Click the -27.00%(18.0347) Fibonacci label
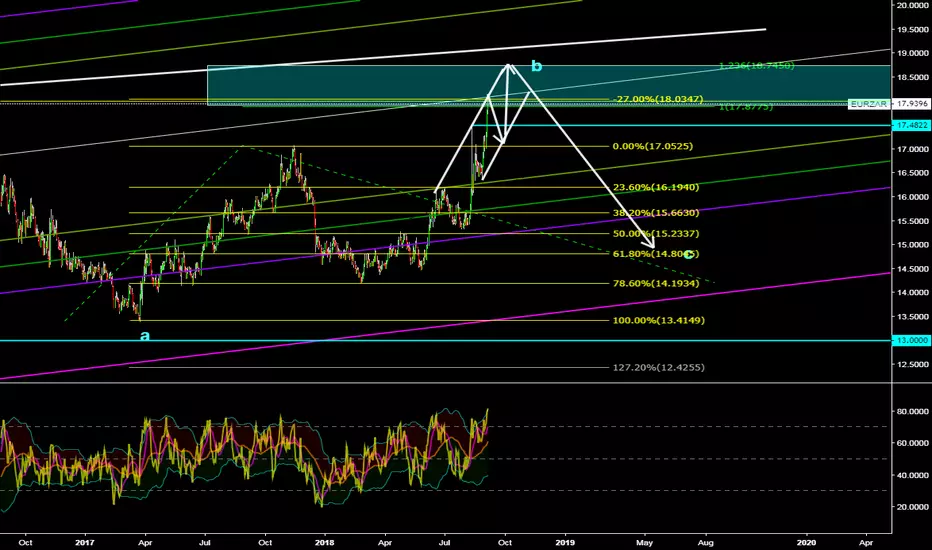The width and height of the screenshot is (932, 550). (658, 99)
